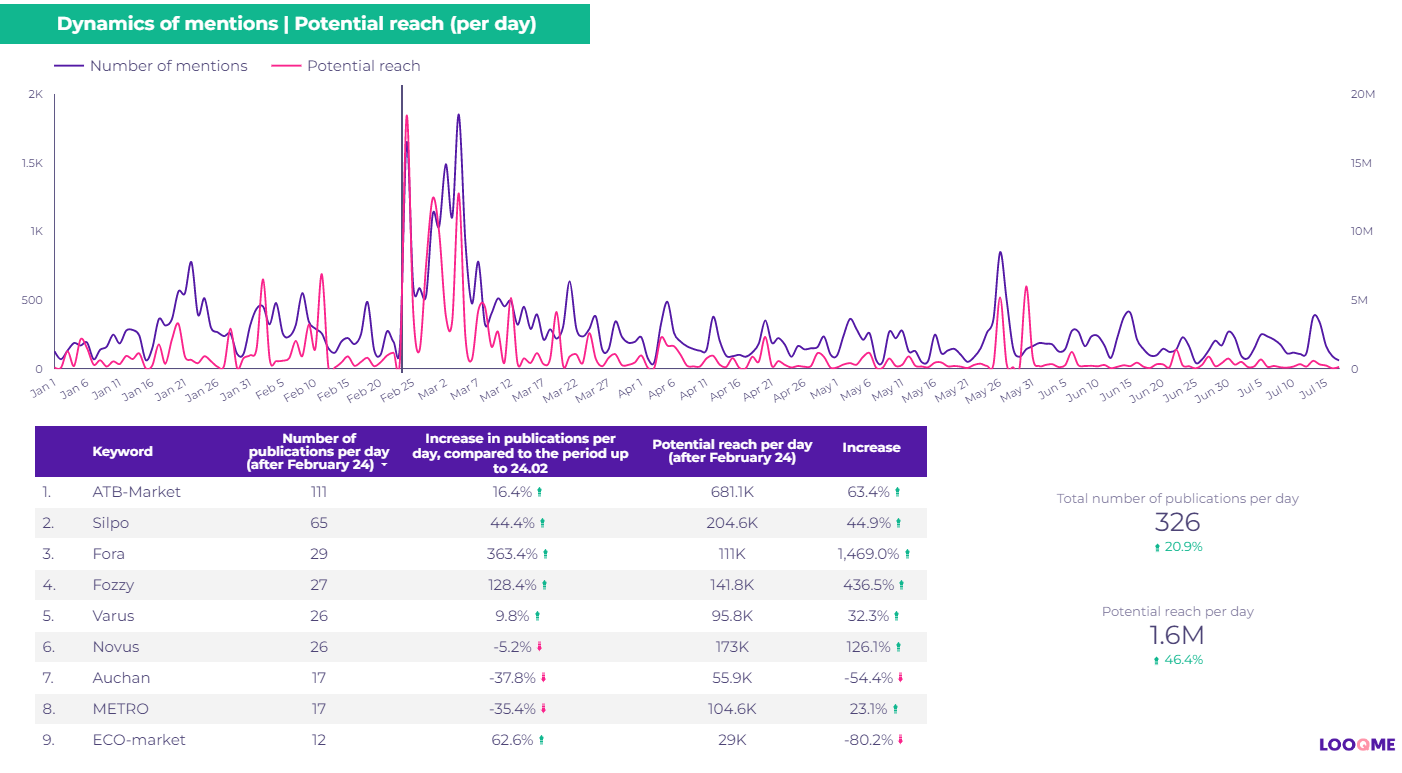Click the up arrow next to 128.4%
1402x773 pixels.
click(544, 585)
